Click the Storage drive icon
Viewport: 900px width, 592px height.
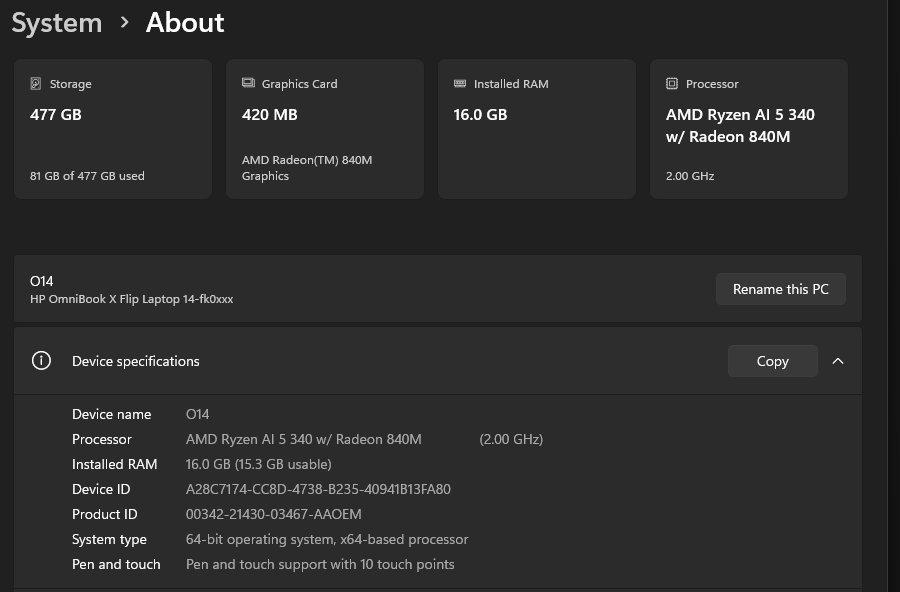click(x=36, y=84)
